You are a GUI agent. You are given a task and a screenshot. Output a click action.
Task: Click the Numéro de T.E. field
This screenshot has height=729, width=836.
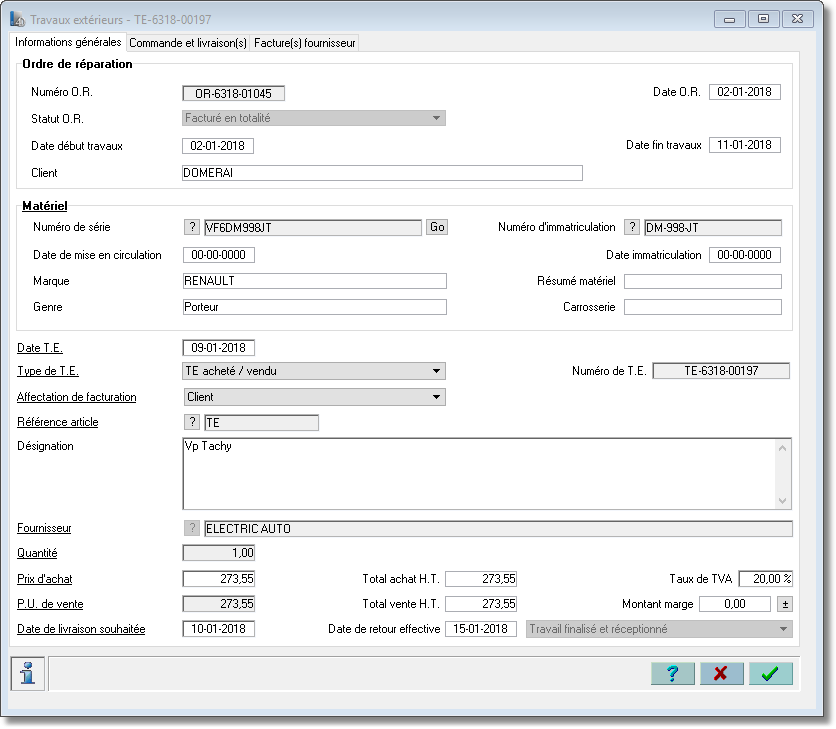[x=721, y=371]
